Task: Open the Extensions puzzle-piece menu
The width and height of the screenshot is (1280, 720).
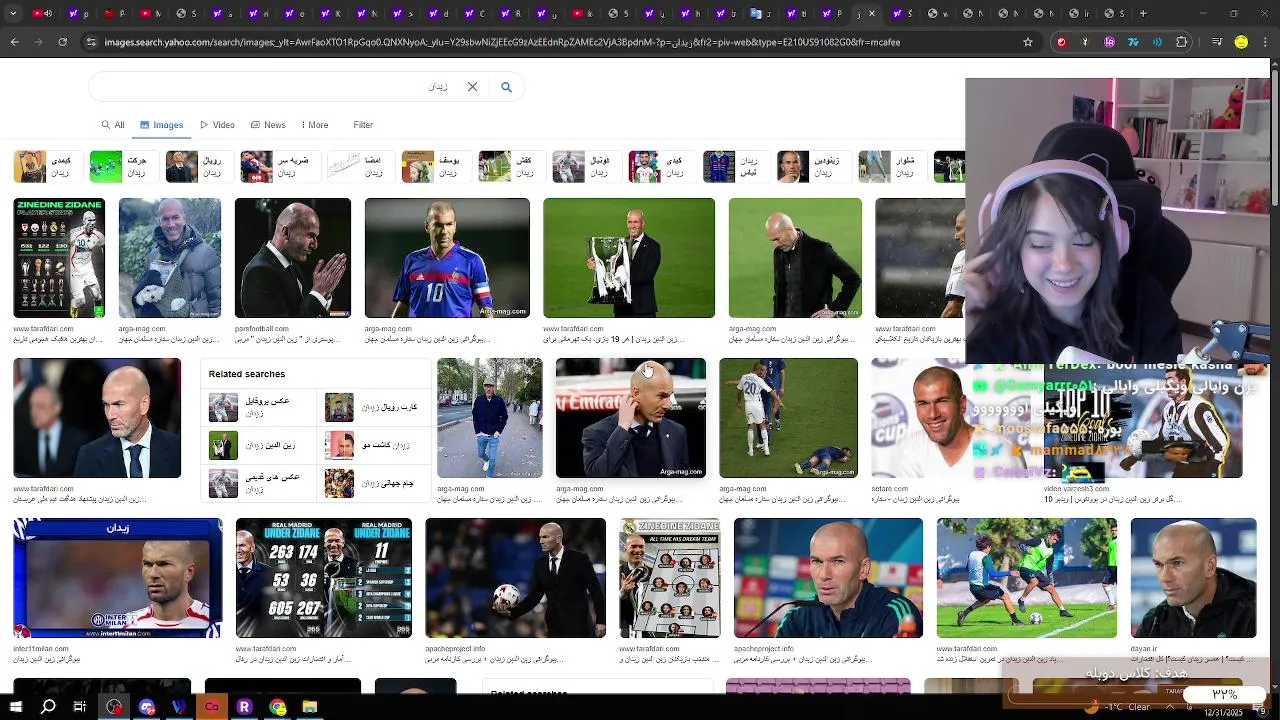Action: tap(1182, 42)
